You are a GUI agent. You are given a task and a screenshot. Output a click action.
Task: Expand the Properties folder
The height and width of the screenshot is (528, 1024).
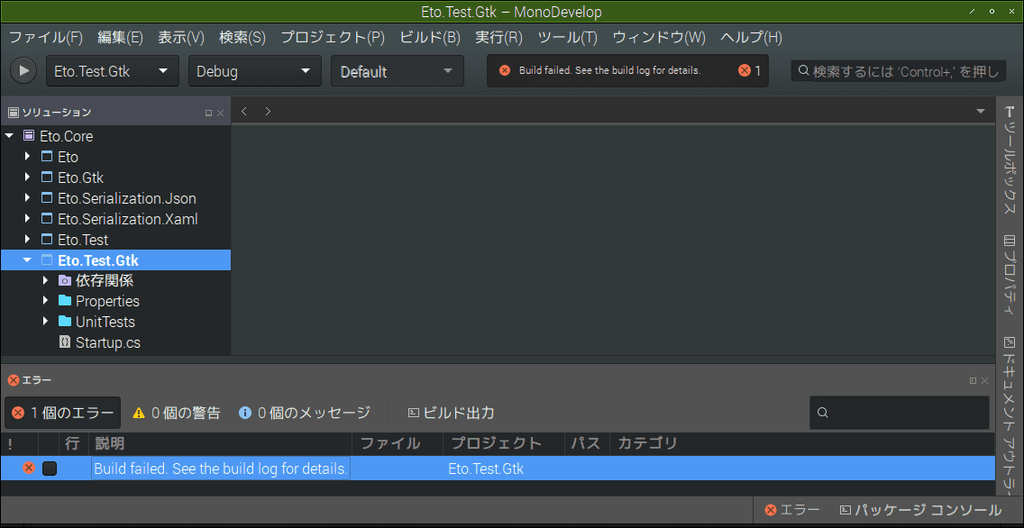coord(45,301)
